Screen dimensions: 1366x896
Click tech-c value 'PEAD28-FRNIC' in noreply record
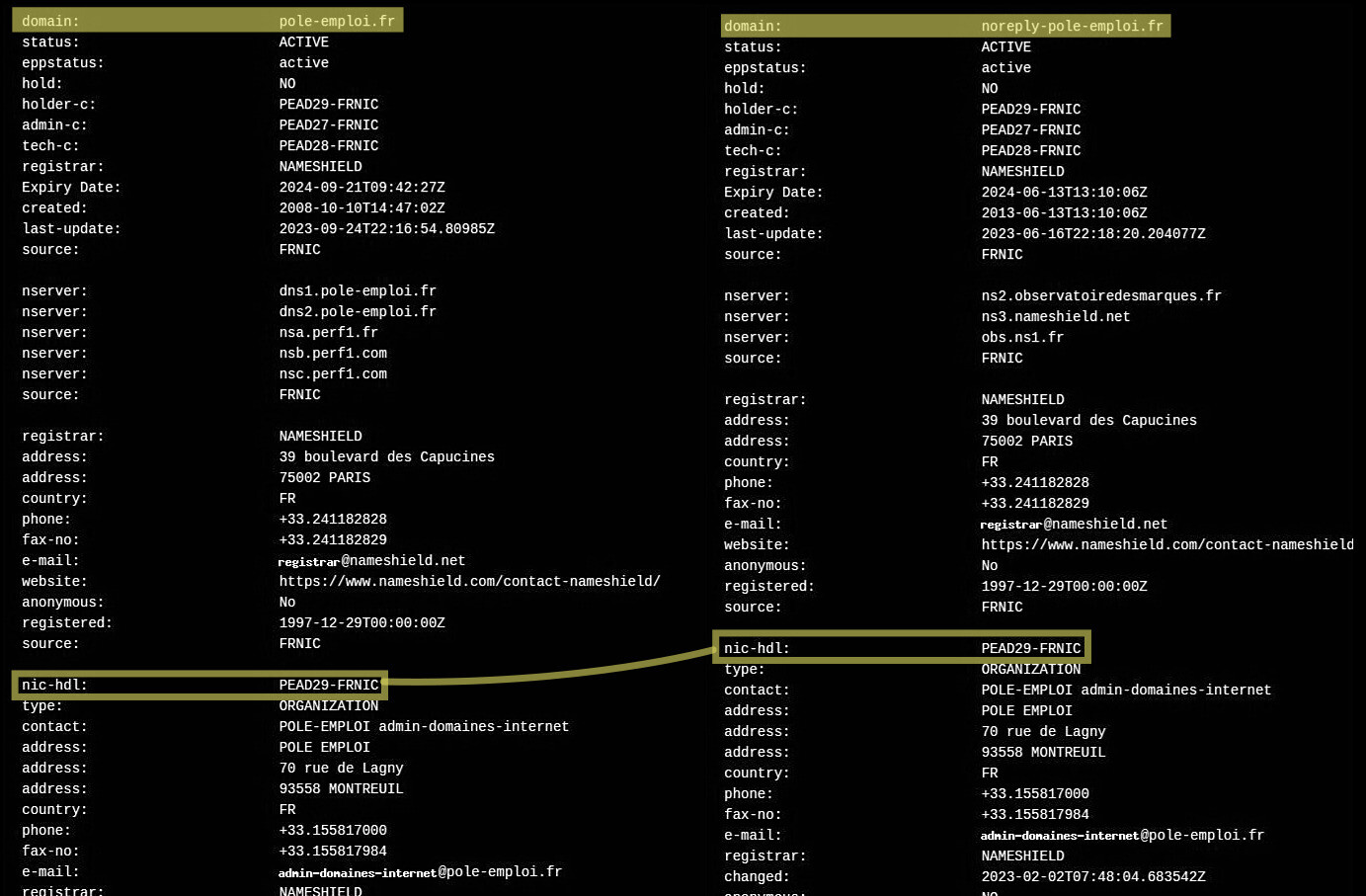[1031, 150]
